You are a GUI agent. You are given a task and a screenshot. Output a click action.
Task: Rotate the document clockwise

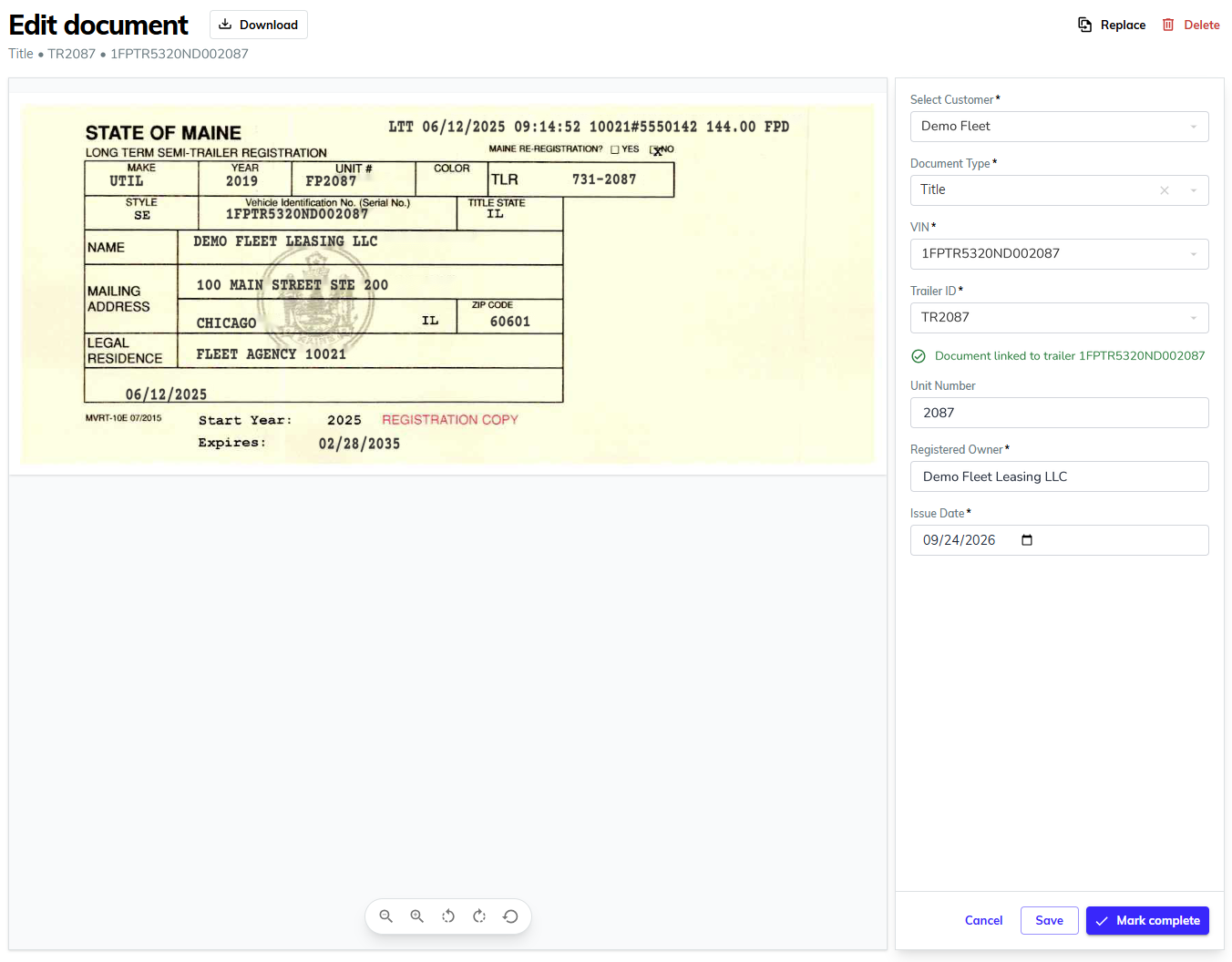coord(479,916)
